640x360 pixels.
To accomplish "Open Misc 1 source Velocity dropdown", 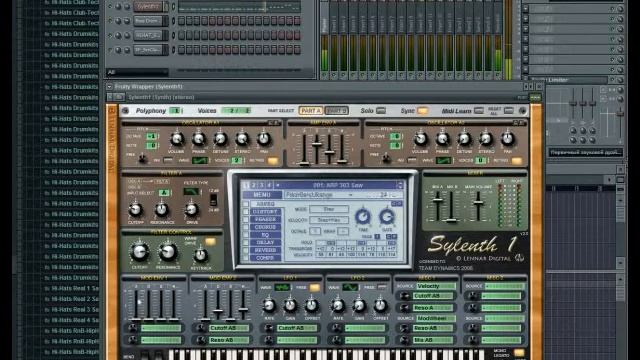I will tap(436, 286).
